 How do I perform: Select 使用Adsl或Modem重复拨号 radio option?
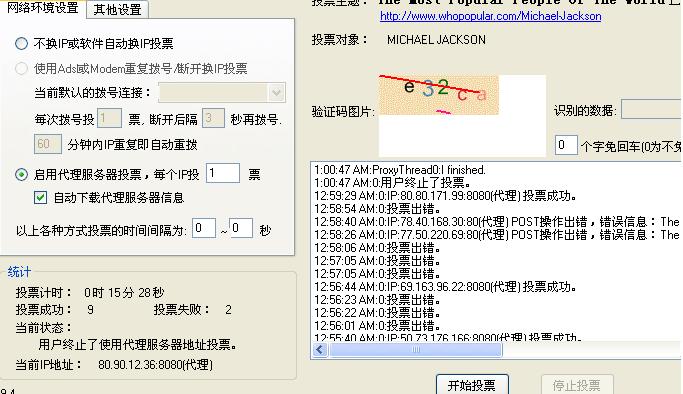pos(21,68)
